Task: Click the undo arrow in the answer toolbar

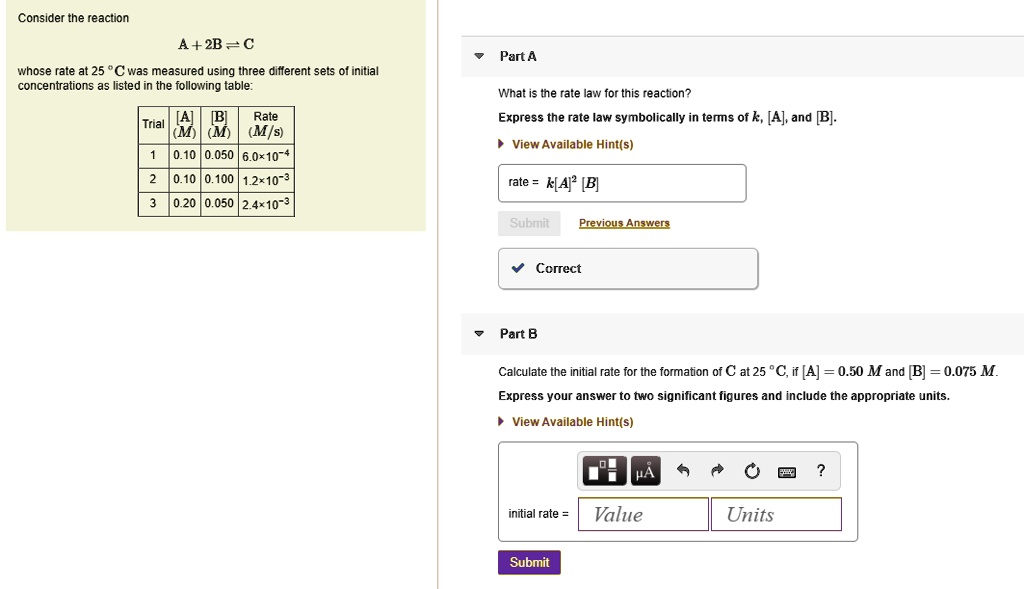Action: coord(683,470)
